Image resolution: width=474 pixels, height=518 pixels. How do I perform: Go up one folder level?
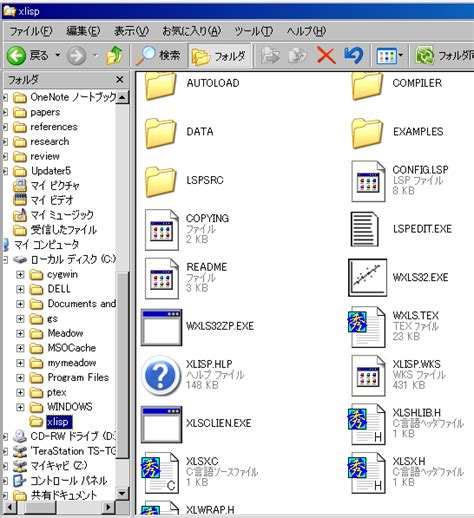click(114, 55)
